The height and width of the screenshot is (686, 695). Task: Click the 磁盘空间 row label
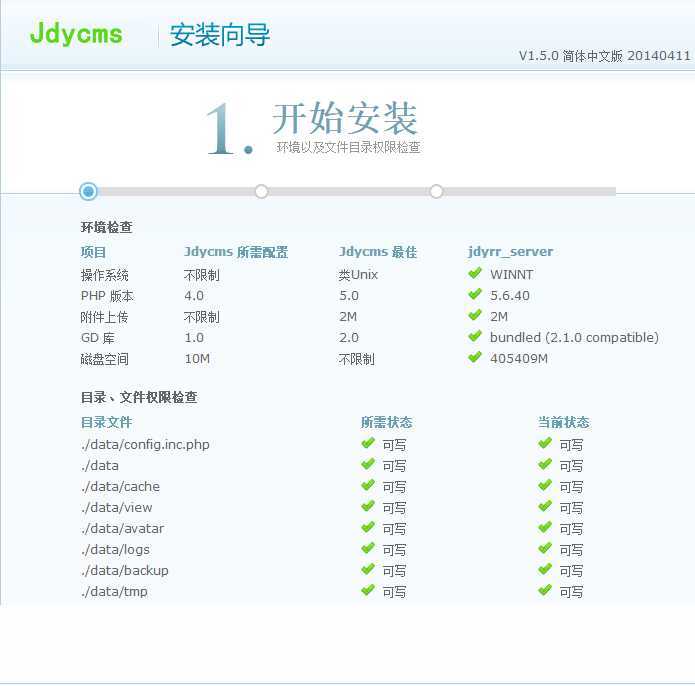(x=105, y=359)
